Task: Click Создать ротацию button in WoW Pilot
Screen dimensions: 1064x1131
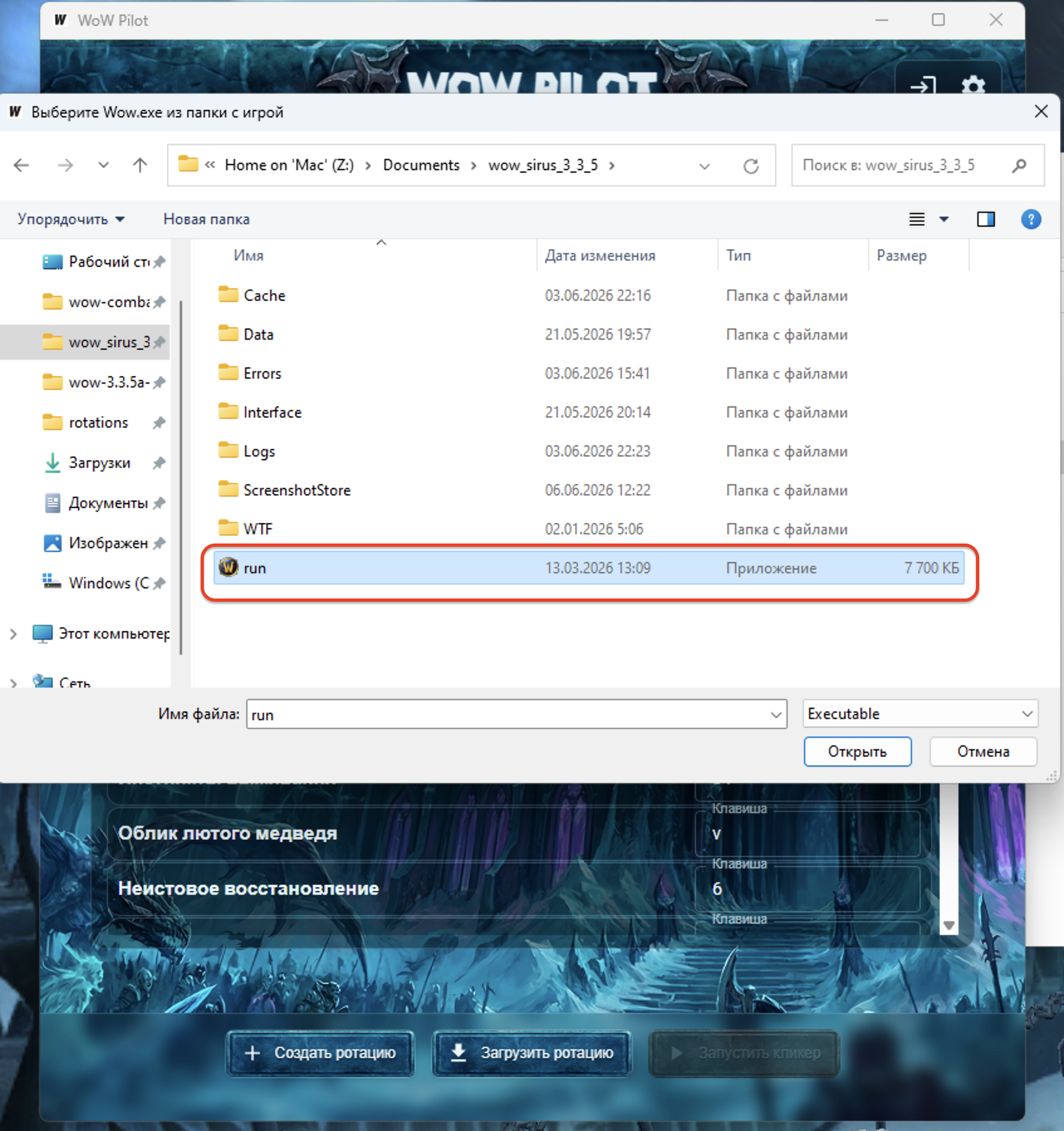Action: pyautogui.click(x=320, y=1053)
